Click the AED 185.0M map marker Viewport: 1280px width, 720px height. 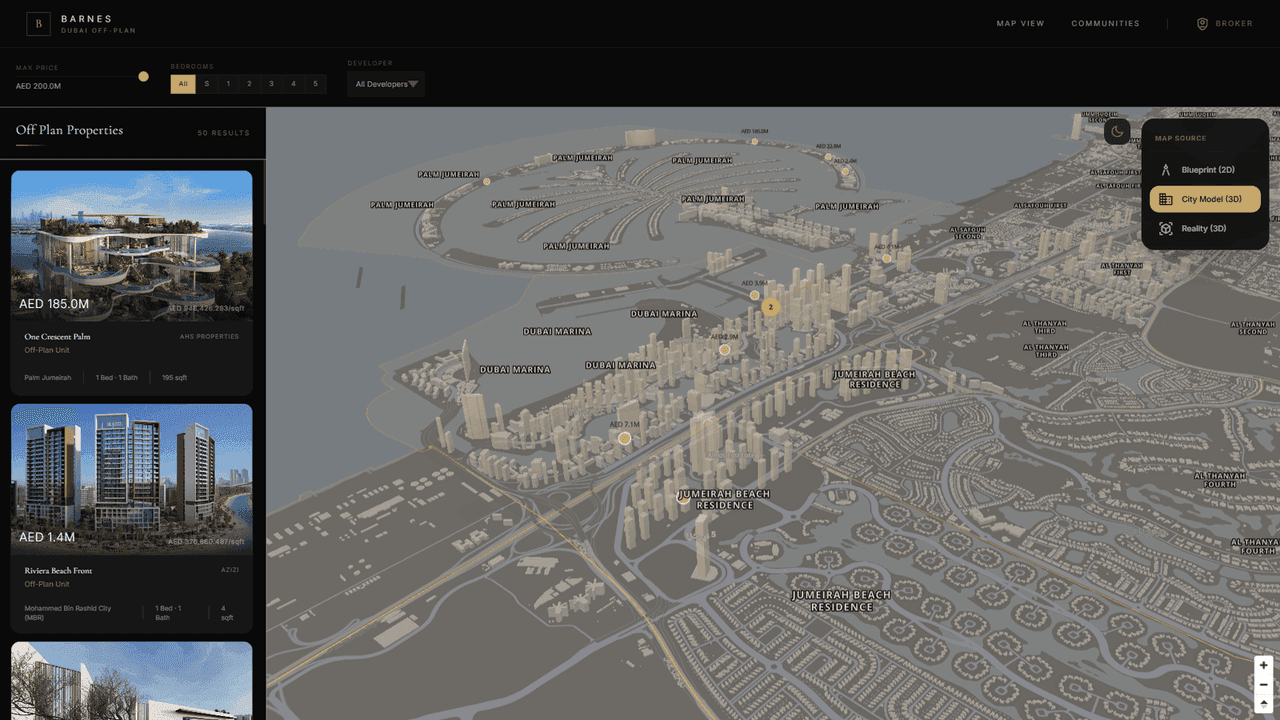755,141
